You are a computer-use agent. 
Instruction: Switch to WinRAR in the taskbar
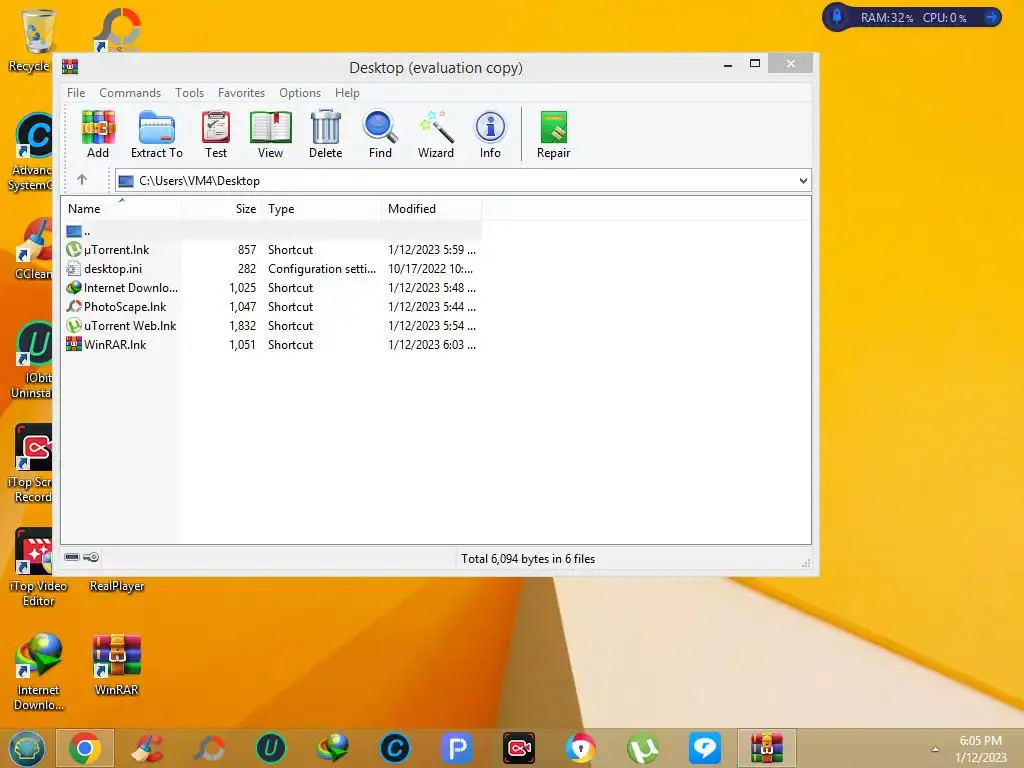[767, 748]
